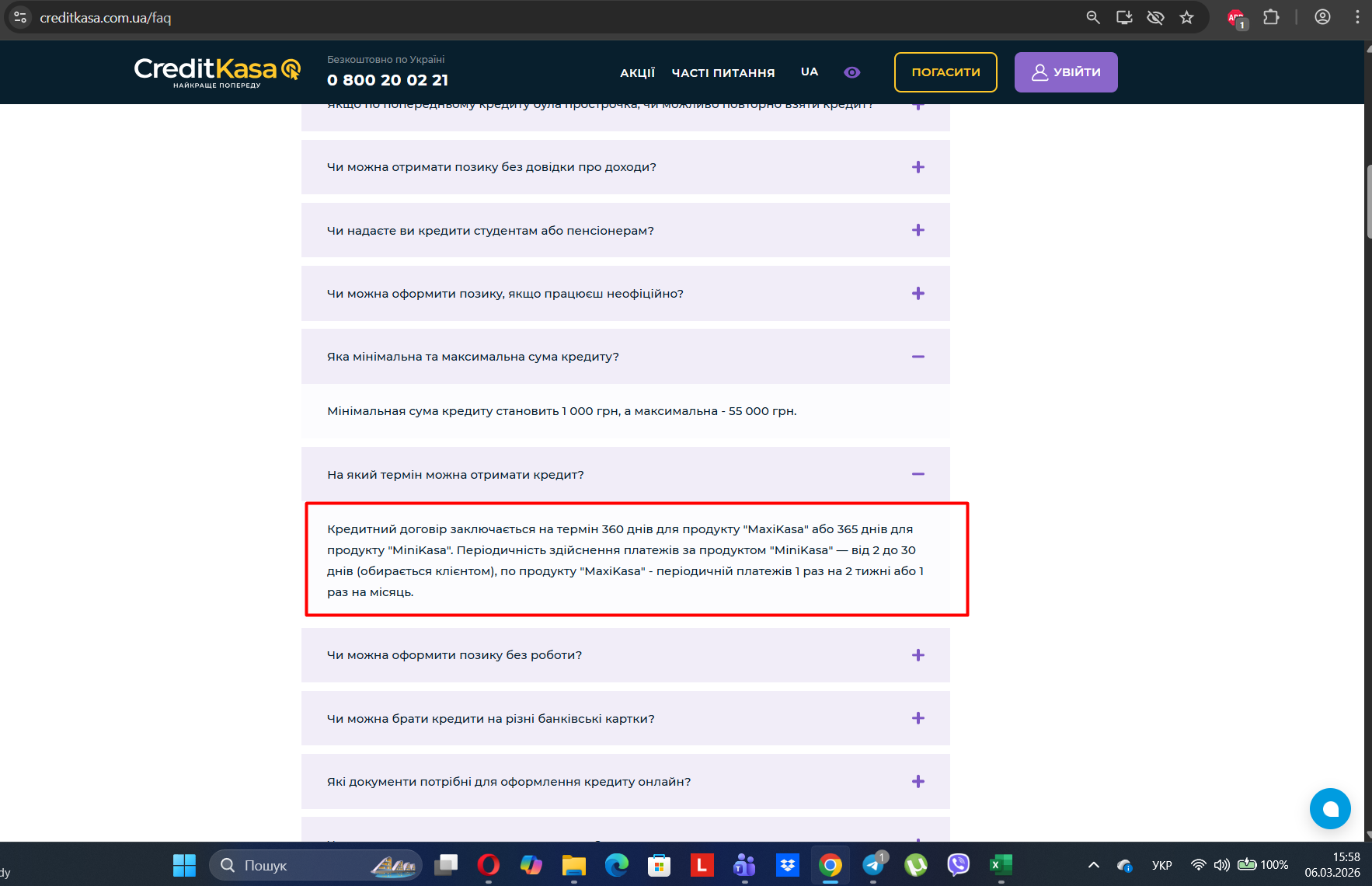The image size is (1372, 886).
Task: Switch to Google Chrome on the taskbar
Action: pos(831,865)
